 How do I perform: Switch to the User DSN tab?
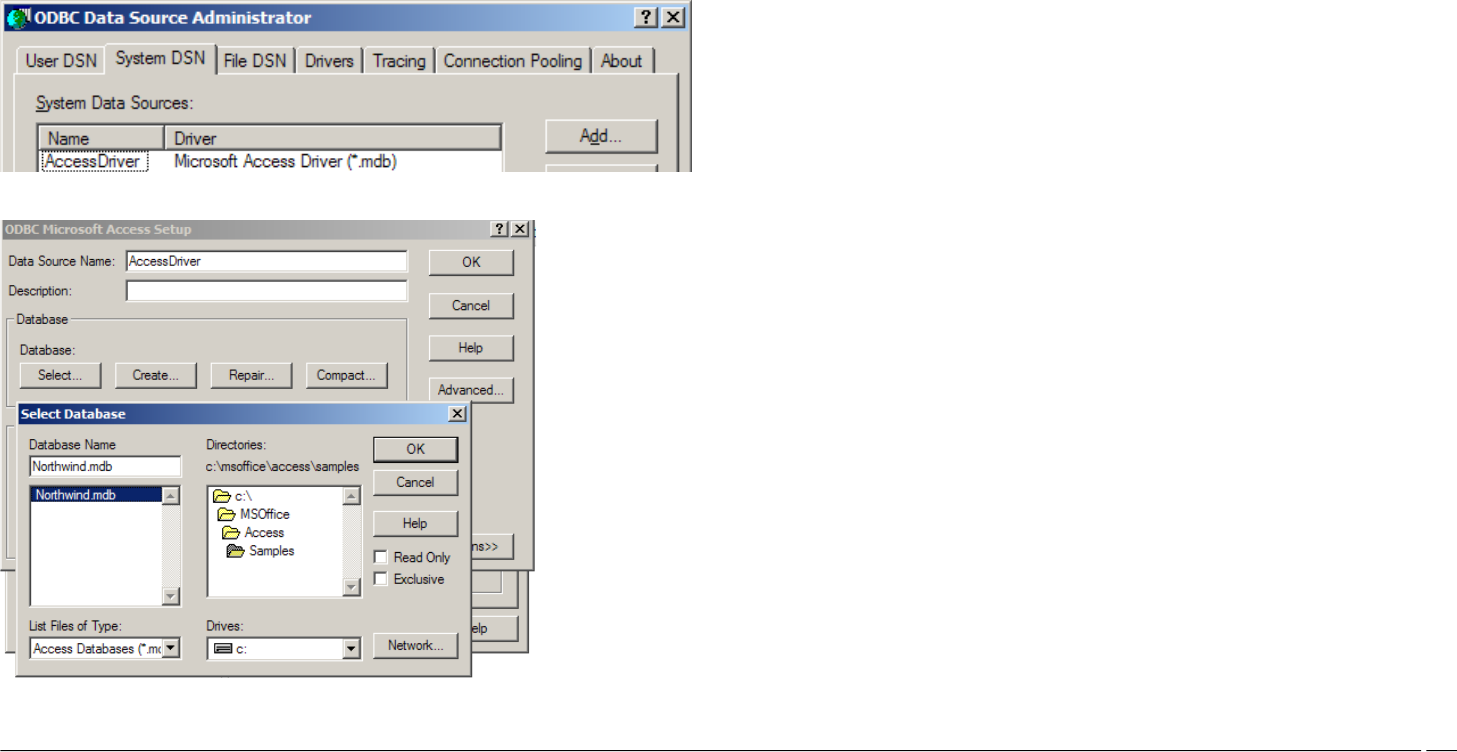[x=62, y=61]
